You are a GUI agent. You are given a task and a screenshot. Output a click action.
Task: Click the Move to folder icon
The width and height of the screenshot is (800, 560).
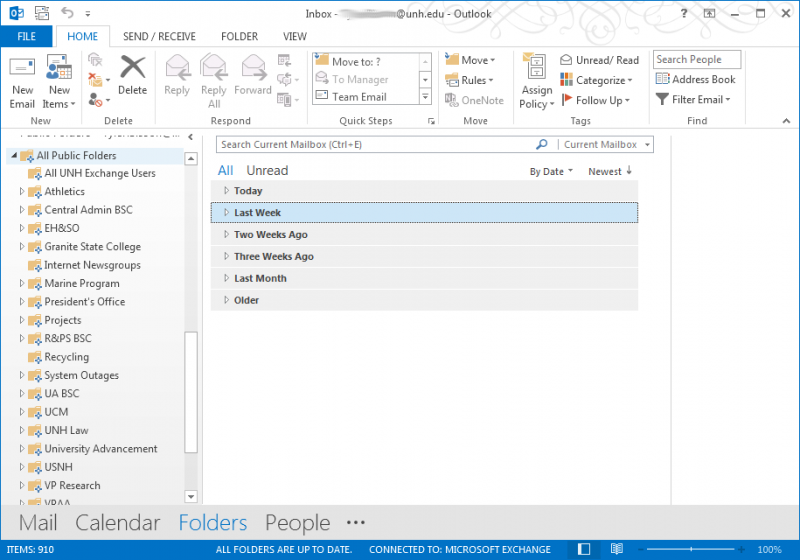point(470,60)
